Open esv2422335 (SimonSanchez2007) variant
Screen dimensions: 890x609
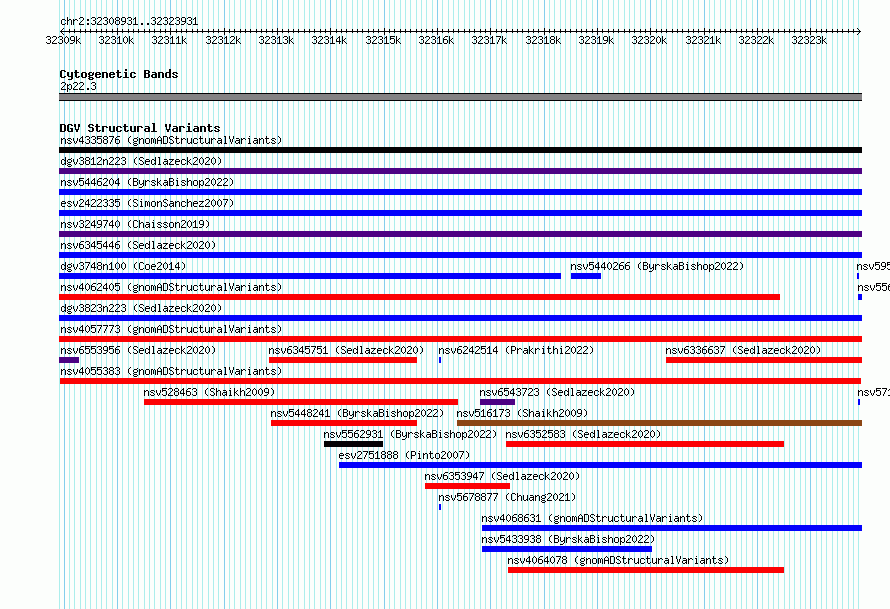(x=147, y=203)
